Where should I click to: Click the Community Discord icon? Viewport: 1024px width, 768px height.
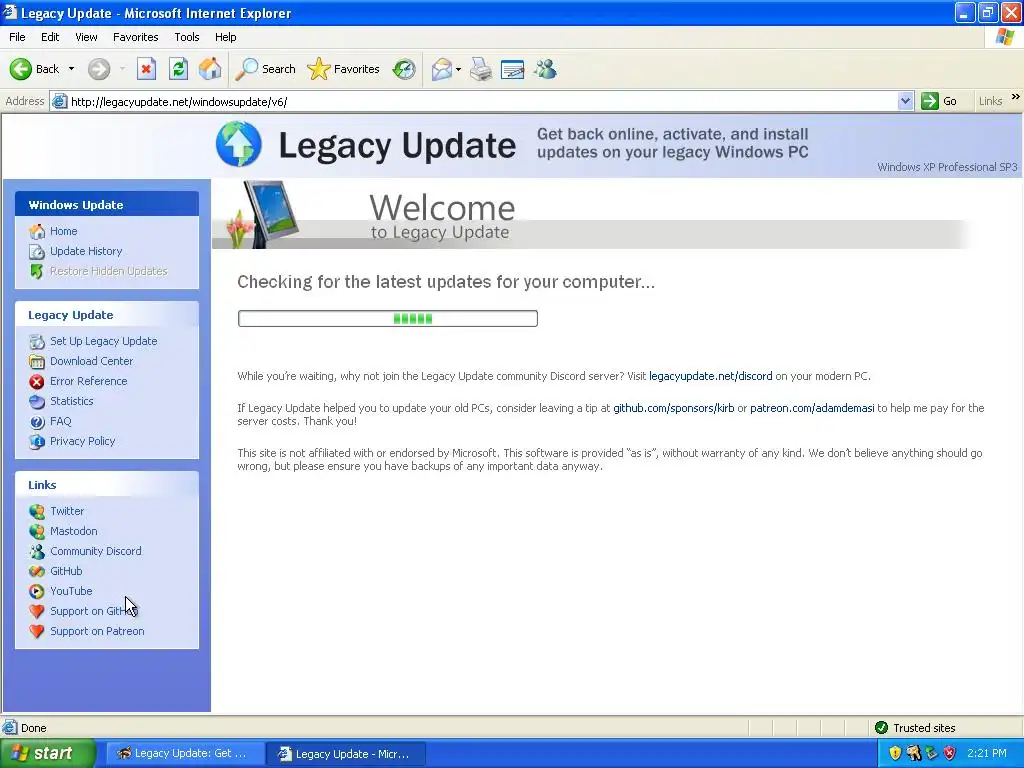(x=37, y=551)
